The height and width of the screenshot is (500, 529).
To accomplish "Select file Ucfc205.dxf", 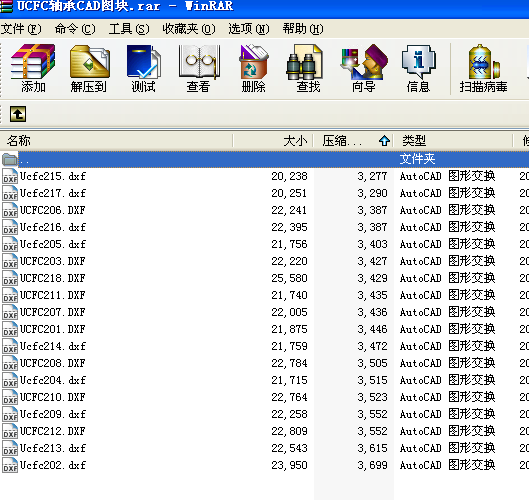I will tap(53, 244).
